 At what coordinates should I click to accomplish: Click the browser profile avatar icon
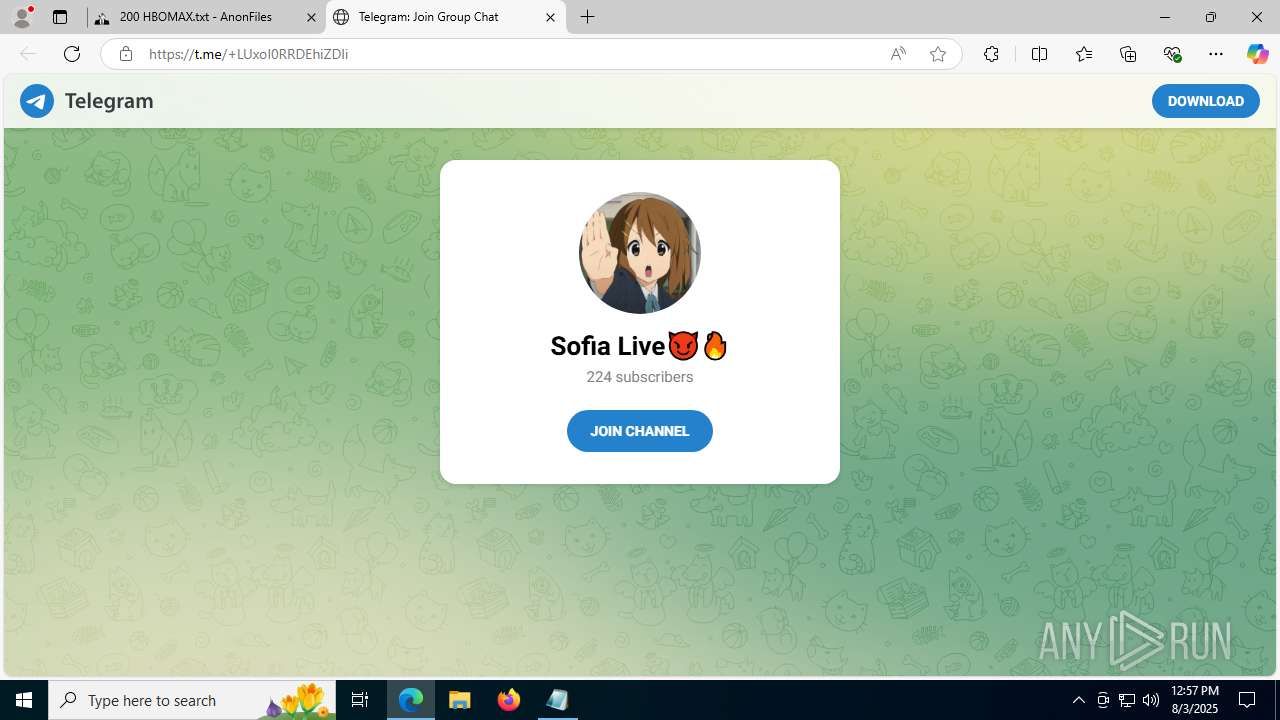pos(22,17)
